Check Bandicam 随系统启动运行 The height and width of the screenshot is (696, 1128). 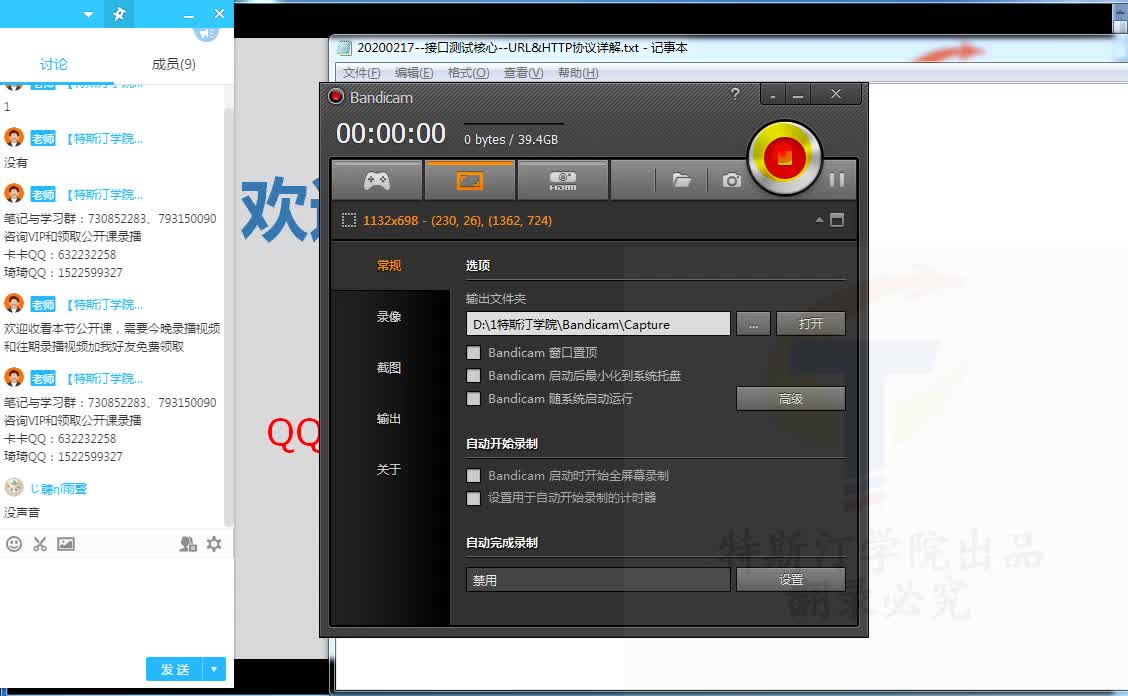(x=474, y=398)
